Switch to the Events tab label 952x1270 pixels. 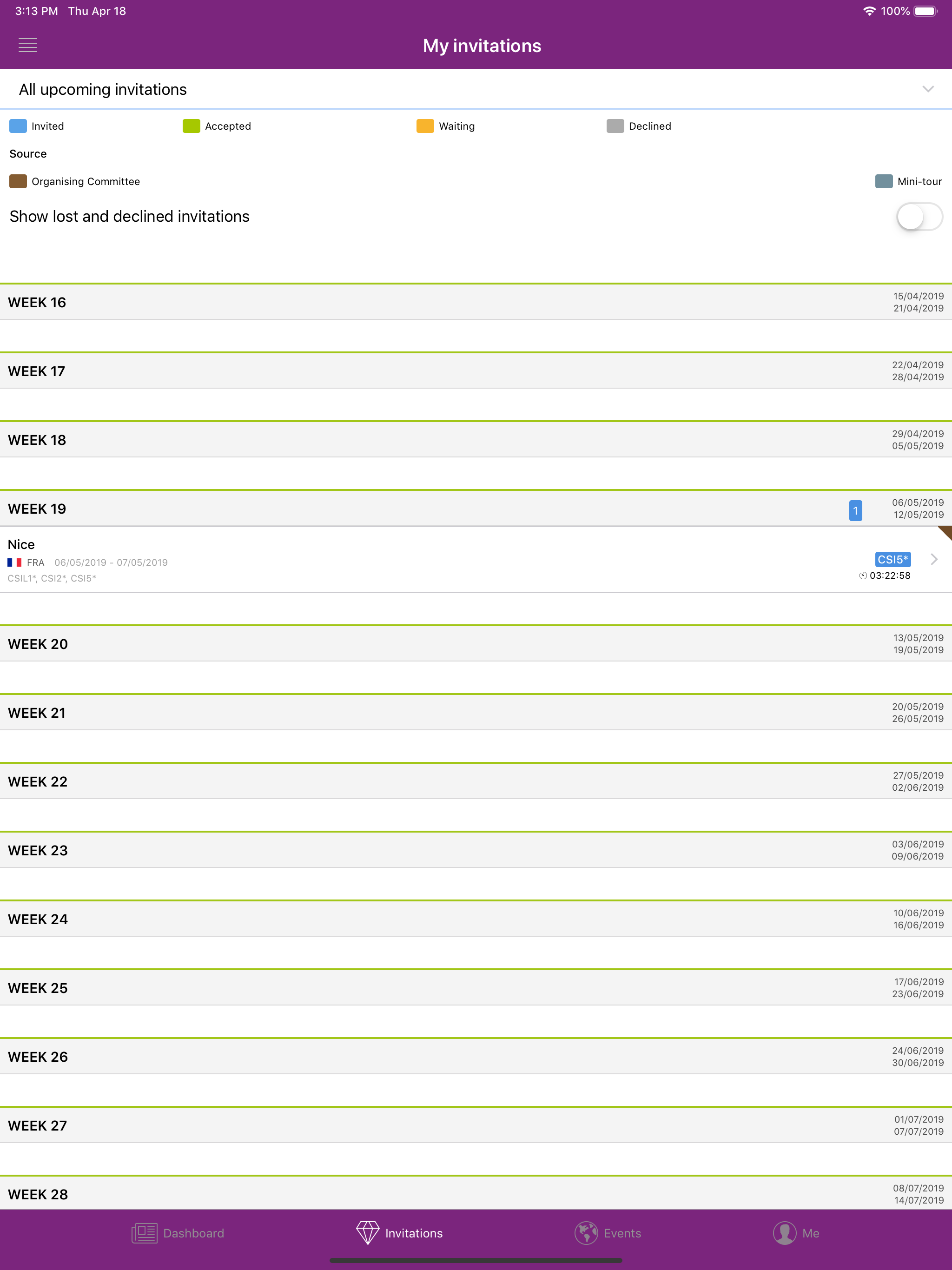point(622,1233)
